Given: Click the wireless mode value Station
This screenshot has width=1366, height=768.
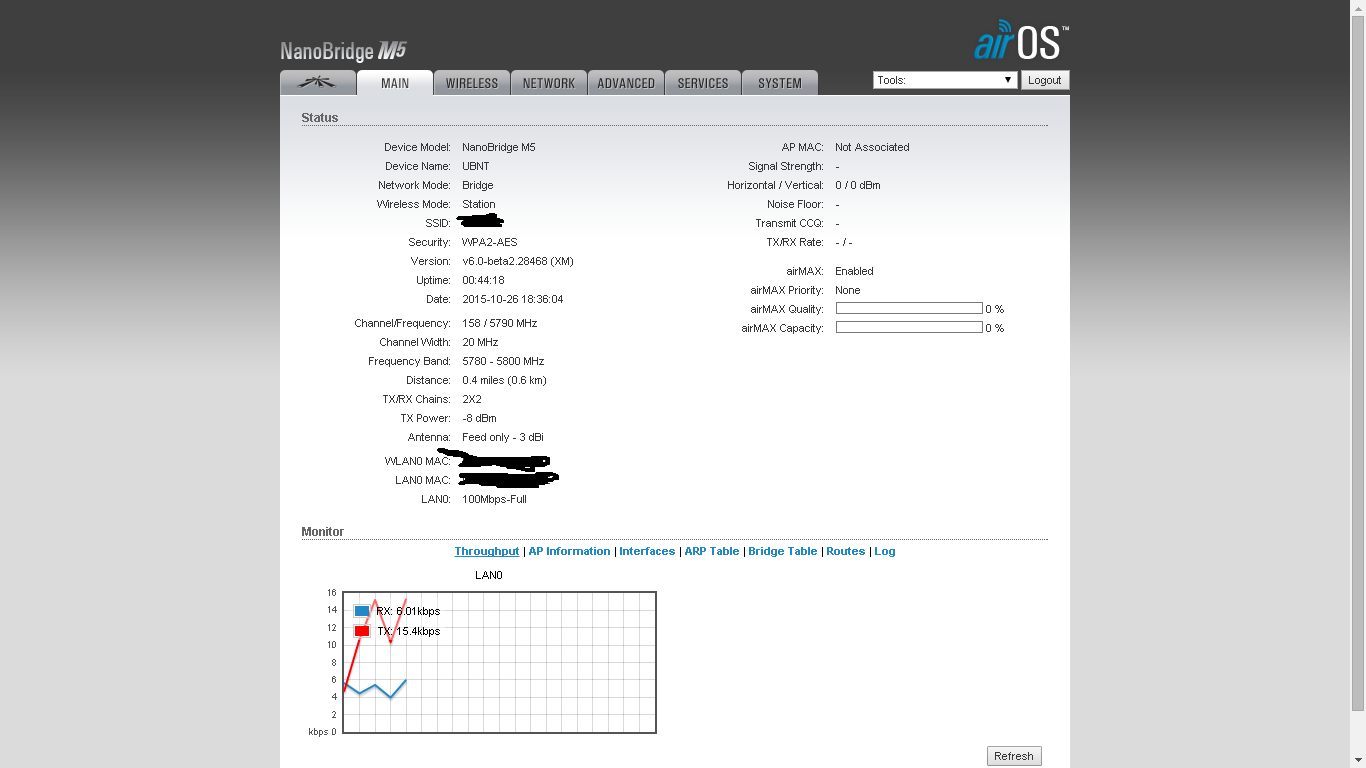Looking at the screenshot, I should [479, 204].
